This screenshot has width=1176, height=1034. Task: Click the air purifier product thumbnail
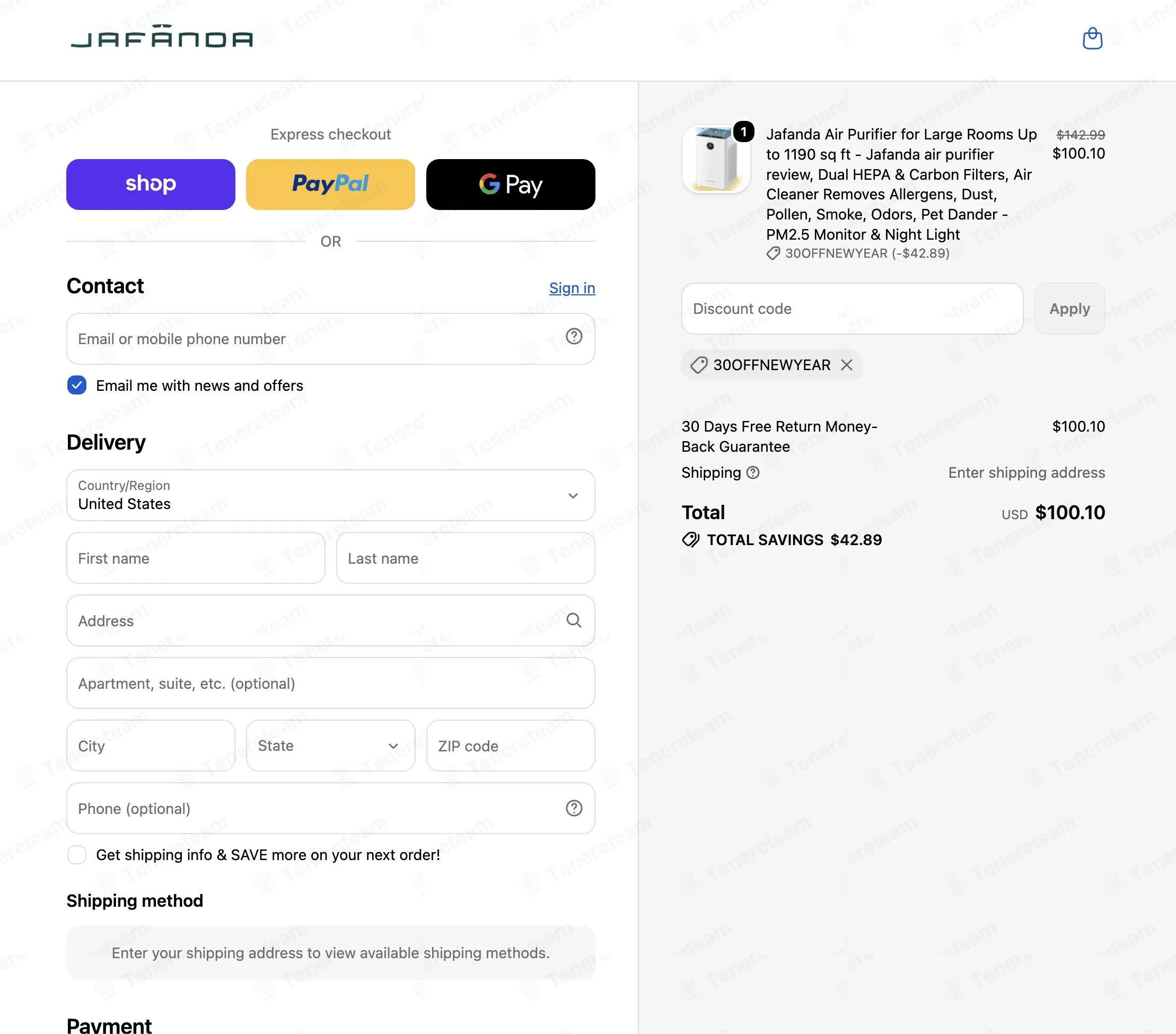point(716,160)
